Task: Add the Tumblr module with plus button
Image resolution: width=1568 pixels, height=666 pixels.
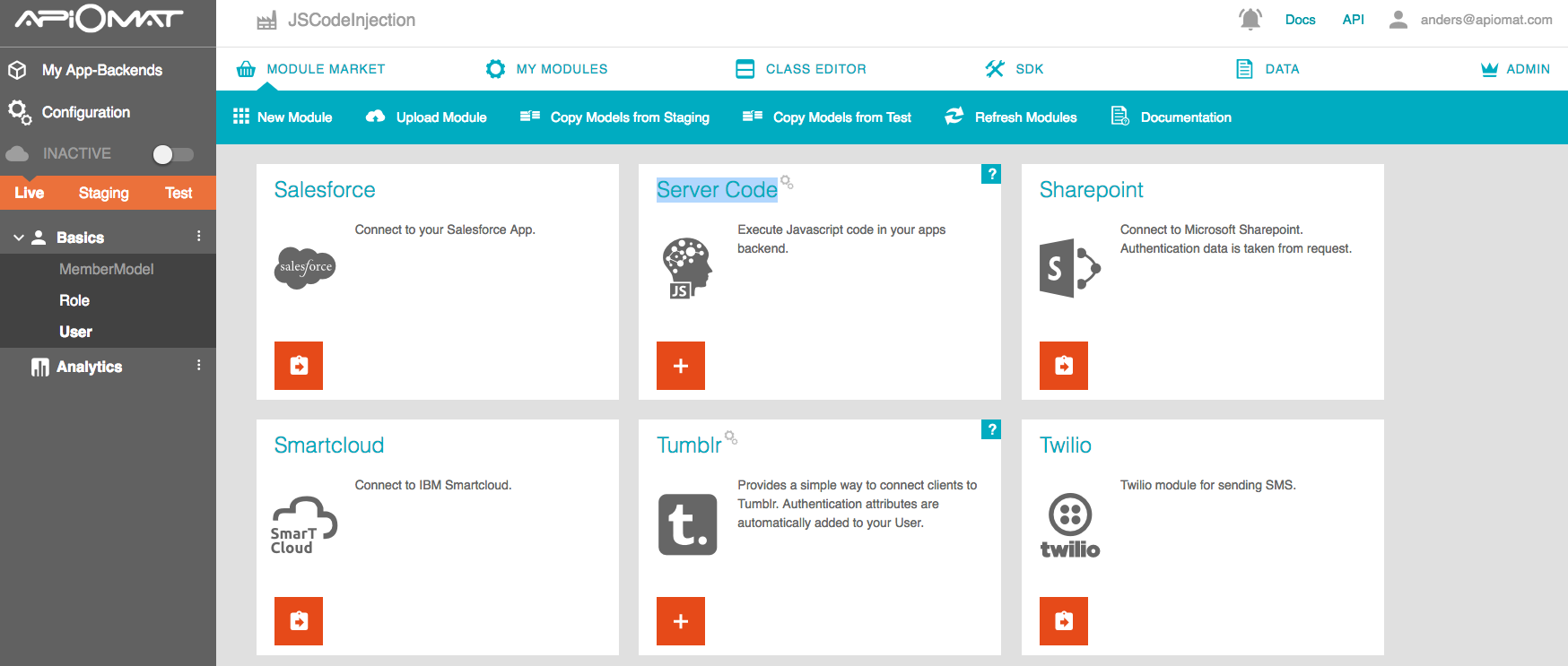Action: coord(681,621)
